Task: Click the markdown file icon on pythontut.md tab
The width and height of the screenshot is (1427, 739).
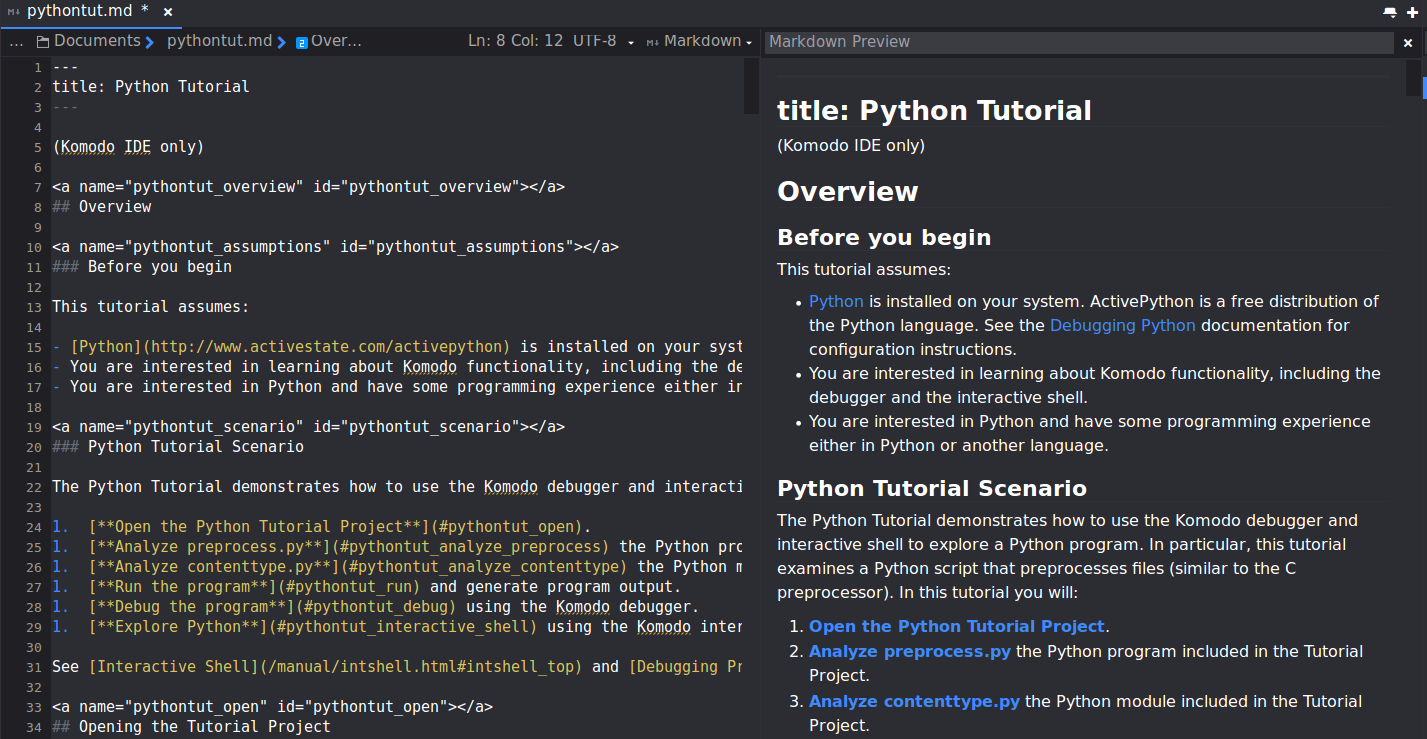Action: (x=14, y=12)
